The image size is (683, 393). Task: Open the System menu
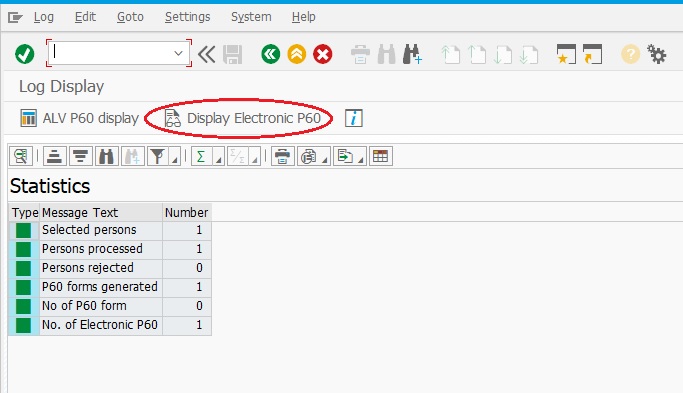(251, 17)
